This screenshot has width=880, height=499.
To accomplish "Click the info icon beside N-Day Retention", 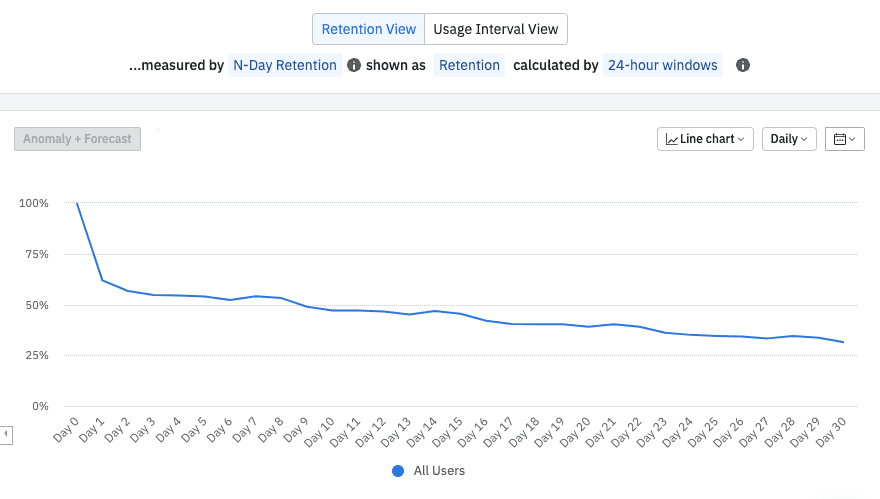I will click(x=353, y=66).
